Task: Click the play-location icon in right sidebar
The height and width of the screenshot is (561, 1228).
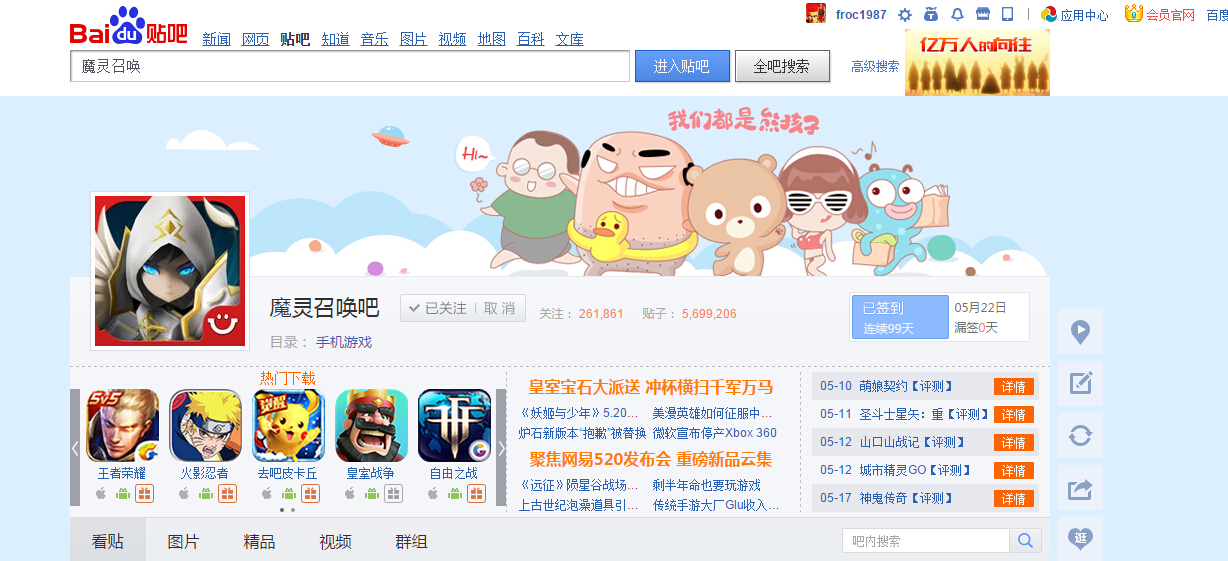Action: 1080,332
